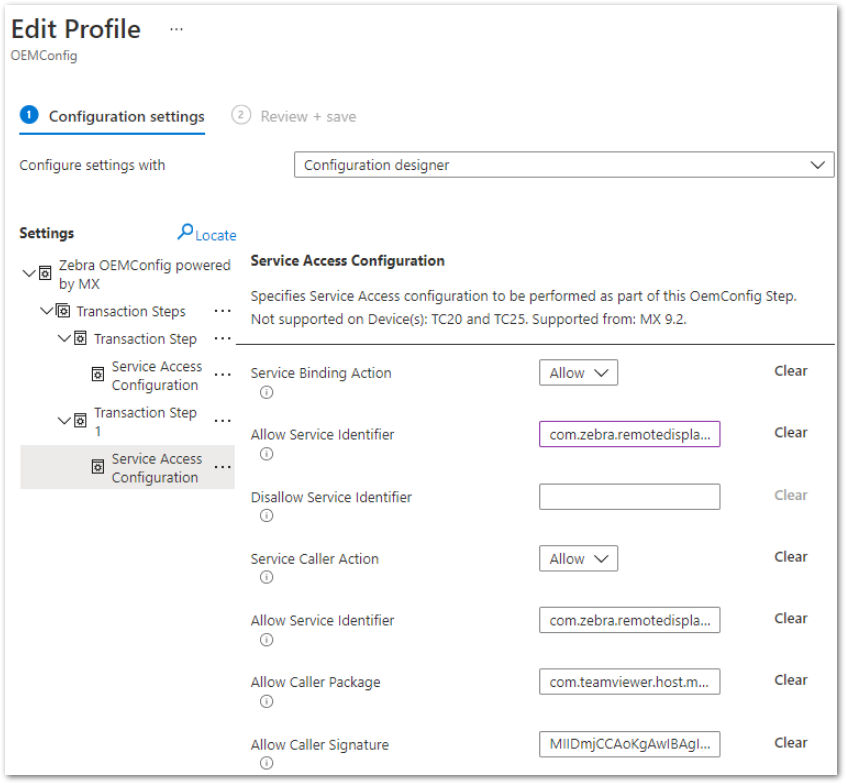The image size is (846, 784).
Task: Collapse the Zebra OEMConfig powered by MX node
Action: pos(29,273)
